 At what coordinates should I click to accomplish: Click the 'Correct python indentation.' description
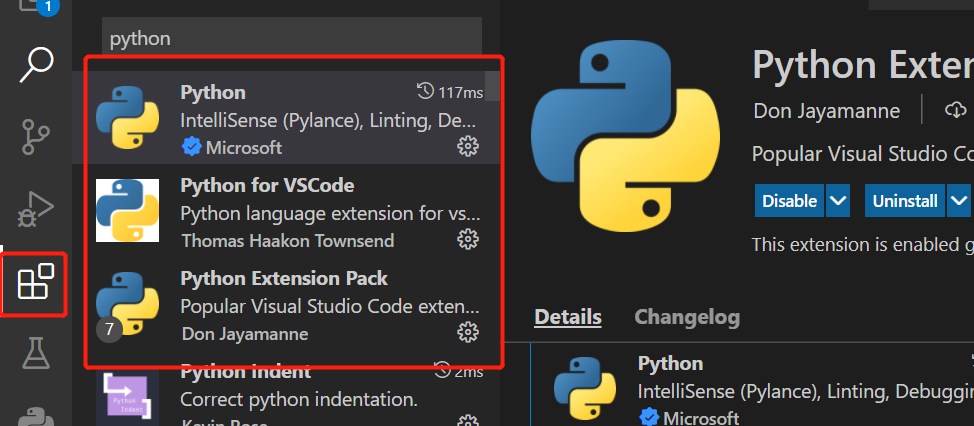point(298,398)
